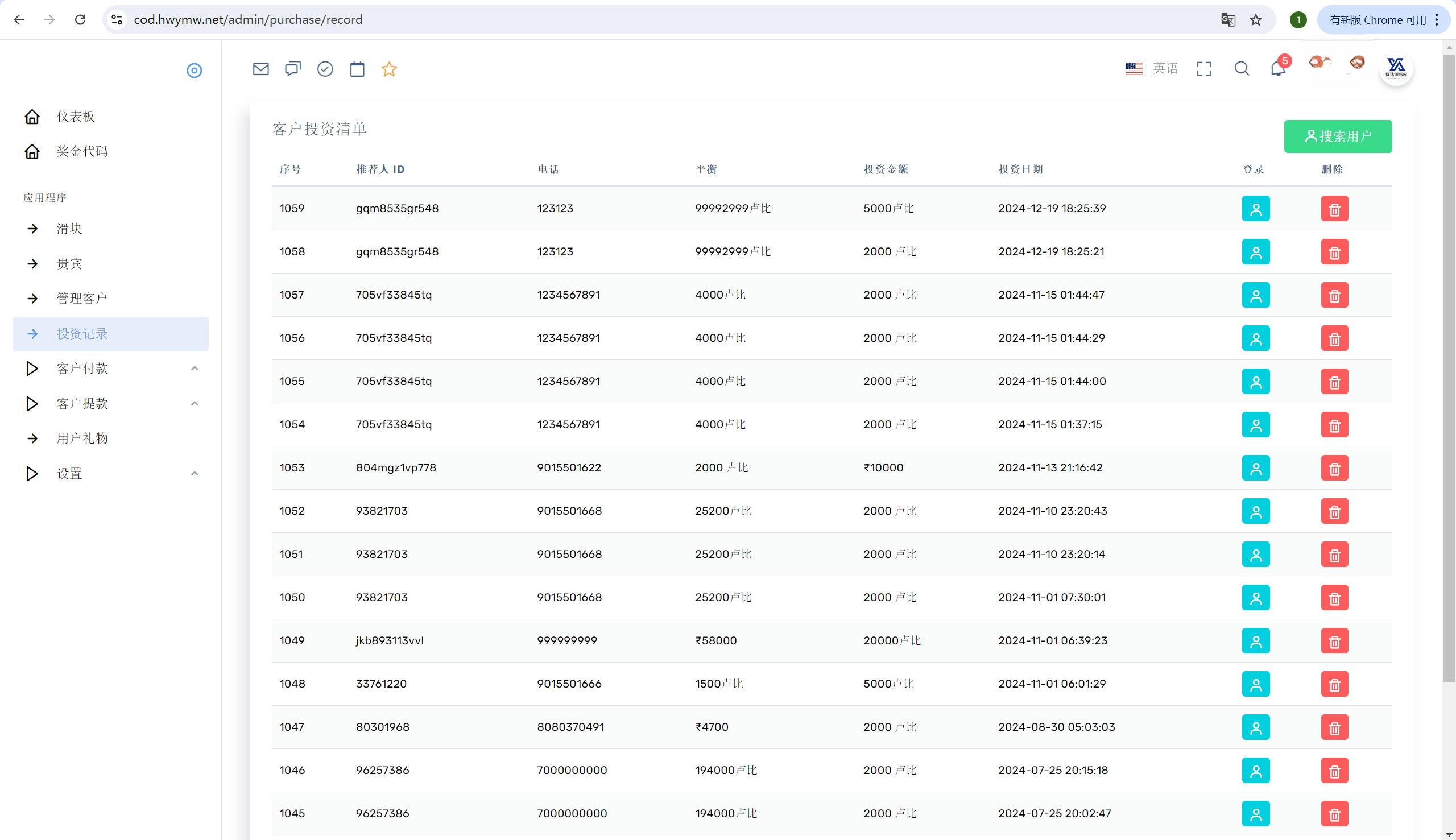
Task: Toggle the sidebar pin radio icon
Action: click(195, 71)
